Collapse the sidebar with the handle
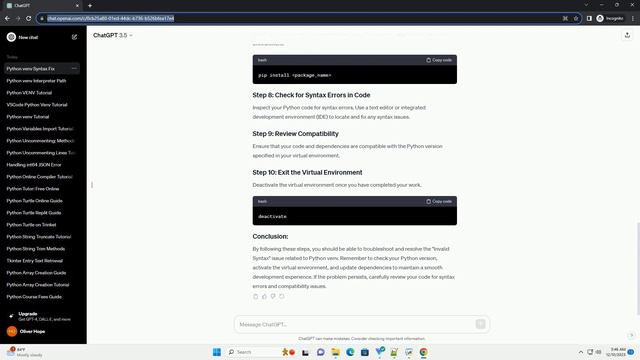This screenshot has width=640, height=360. click(x=92, y=185)
